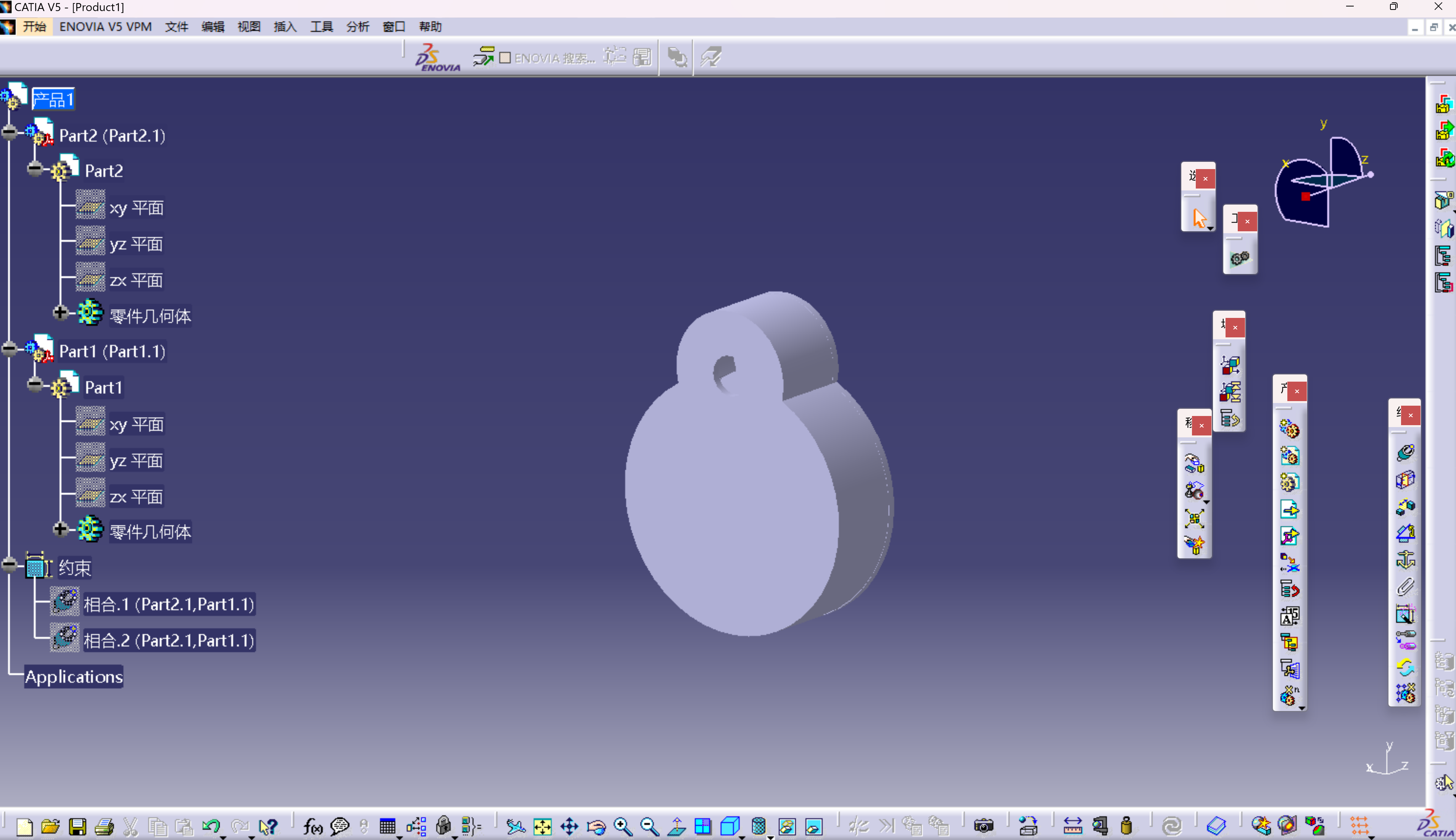Click the ENOVIA logo button
The image size is (1456, 840).
coord(436,56)
